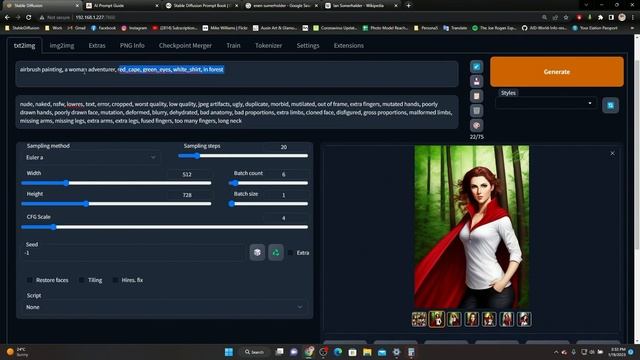
Task: Show hidden icons in the system tray
Action: coord(556,352)
